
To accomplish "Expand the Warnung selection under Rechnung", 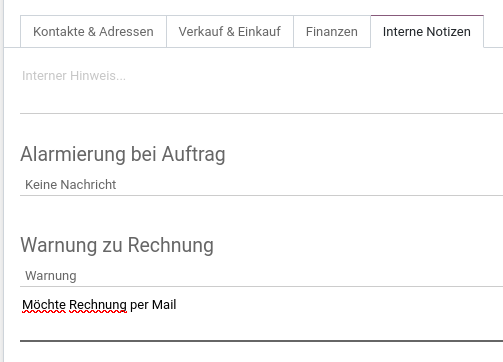I will (261, 276).
